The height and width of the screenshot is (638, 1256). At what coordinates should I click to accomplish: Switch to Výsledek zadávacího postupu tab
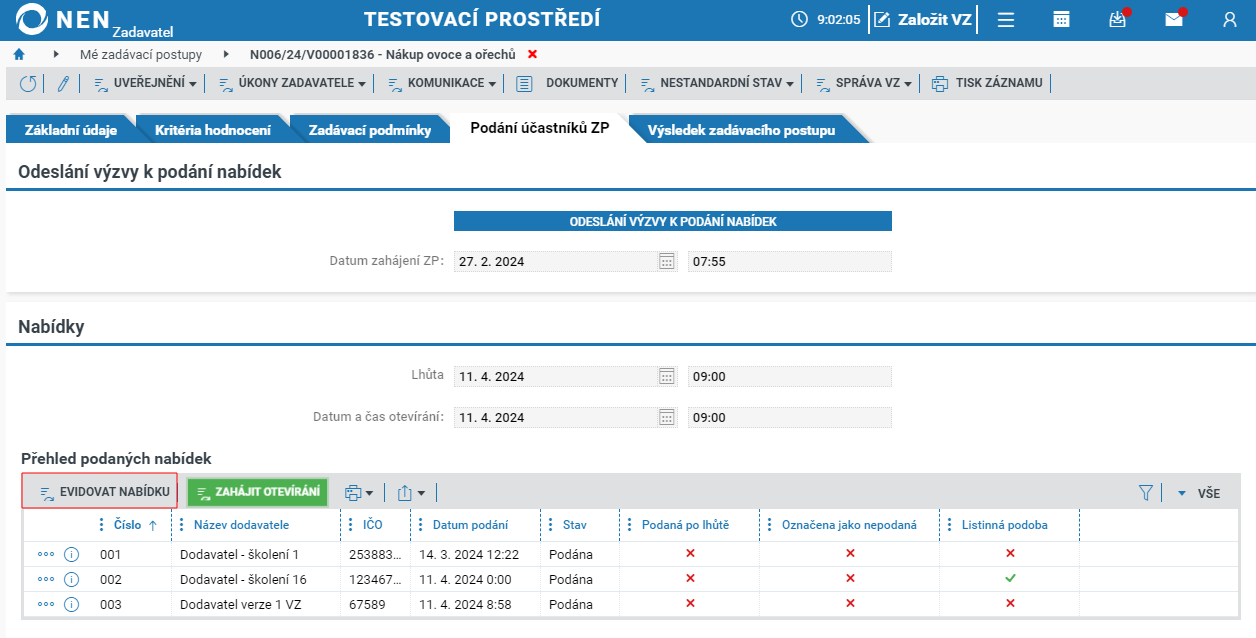741,130
